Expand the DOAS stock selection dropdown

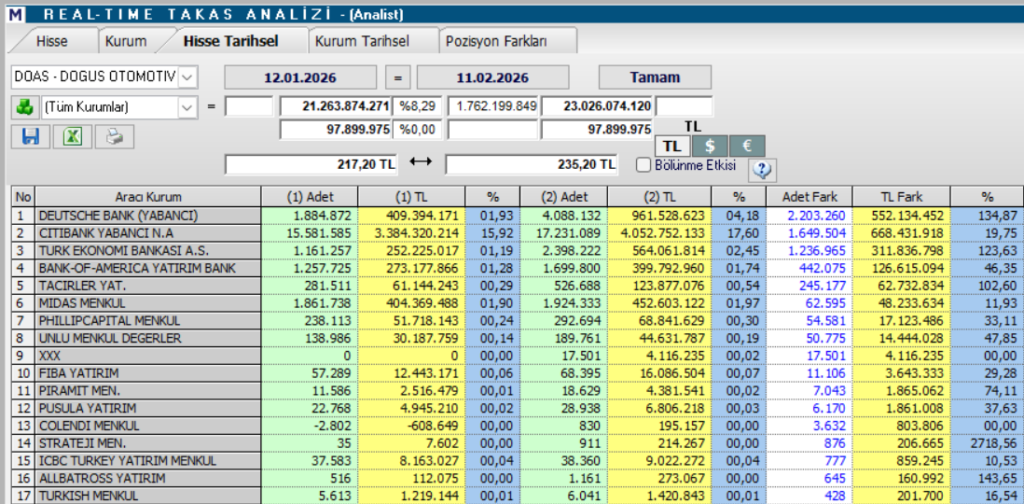187,78
